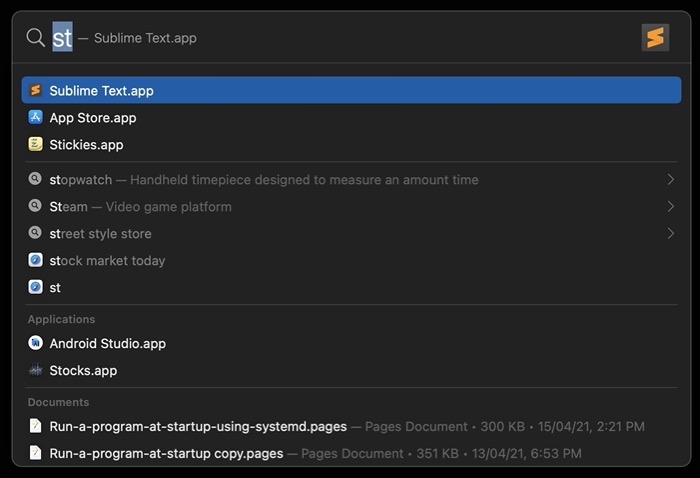Image resolution: width=700 pixels, height=478 pixels.
Task: Open Run-a-program-at-startup copy.pages document
Action: tap(166, 454)
